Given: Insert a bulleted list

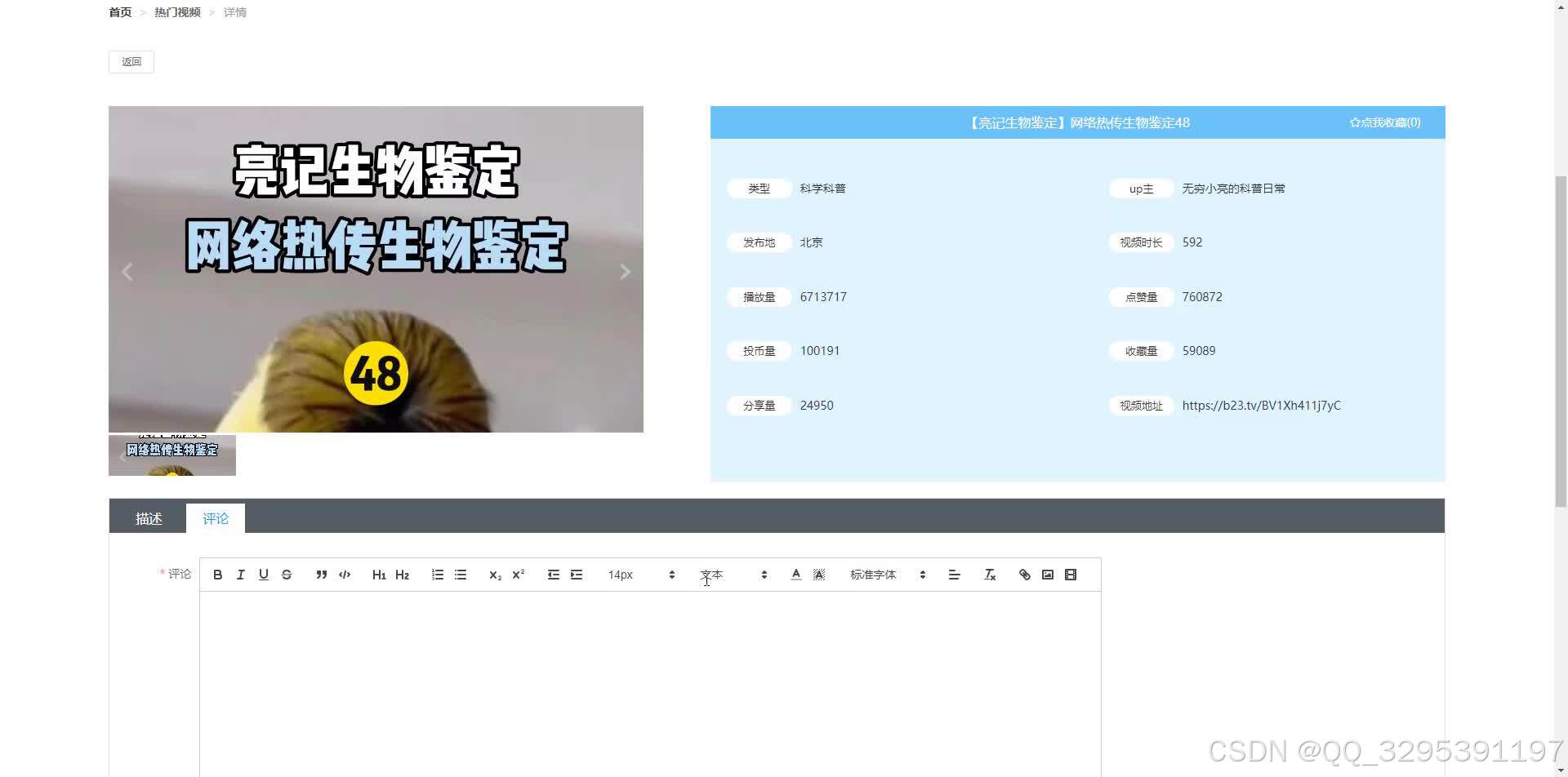Looking at the screenshot, I should pos(461,575).
